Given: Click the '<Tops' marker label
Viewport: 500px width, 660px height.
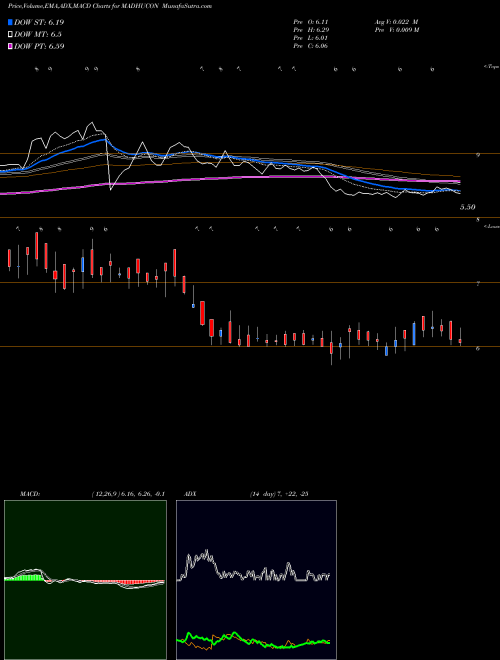Looking at the screenshot, I should pos(491,67).
